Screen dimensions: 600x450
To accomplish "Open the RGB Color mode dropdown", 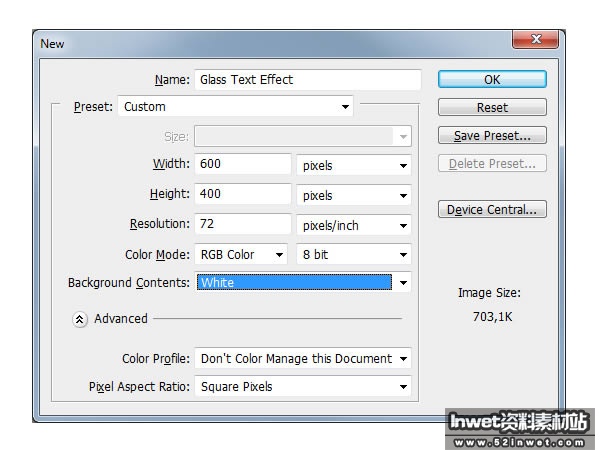I will coord(241,255).
